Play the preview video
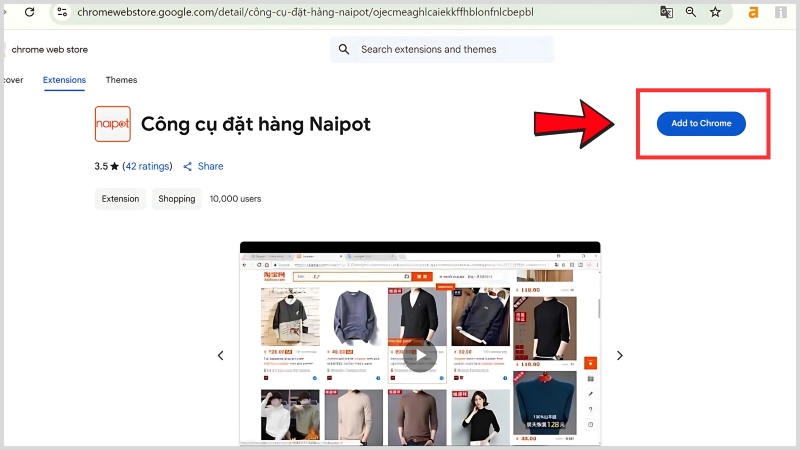Image resolution: width=800 pixels, height=450 pixels. click(420, 356)
